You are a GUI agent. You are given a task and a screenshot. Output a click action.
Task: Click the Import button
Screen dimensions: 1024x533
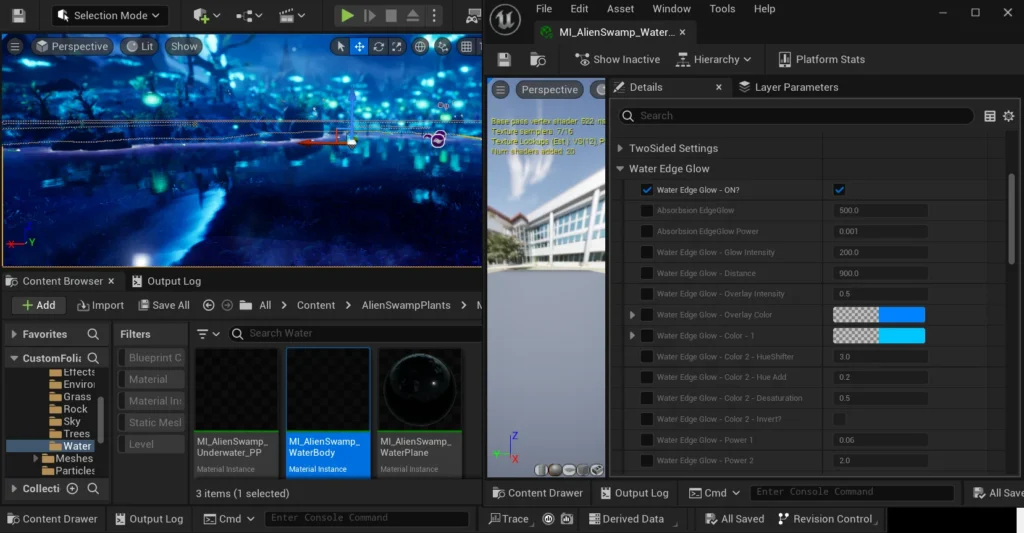pos(99,305)
